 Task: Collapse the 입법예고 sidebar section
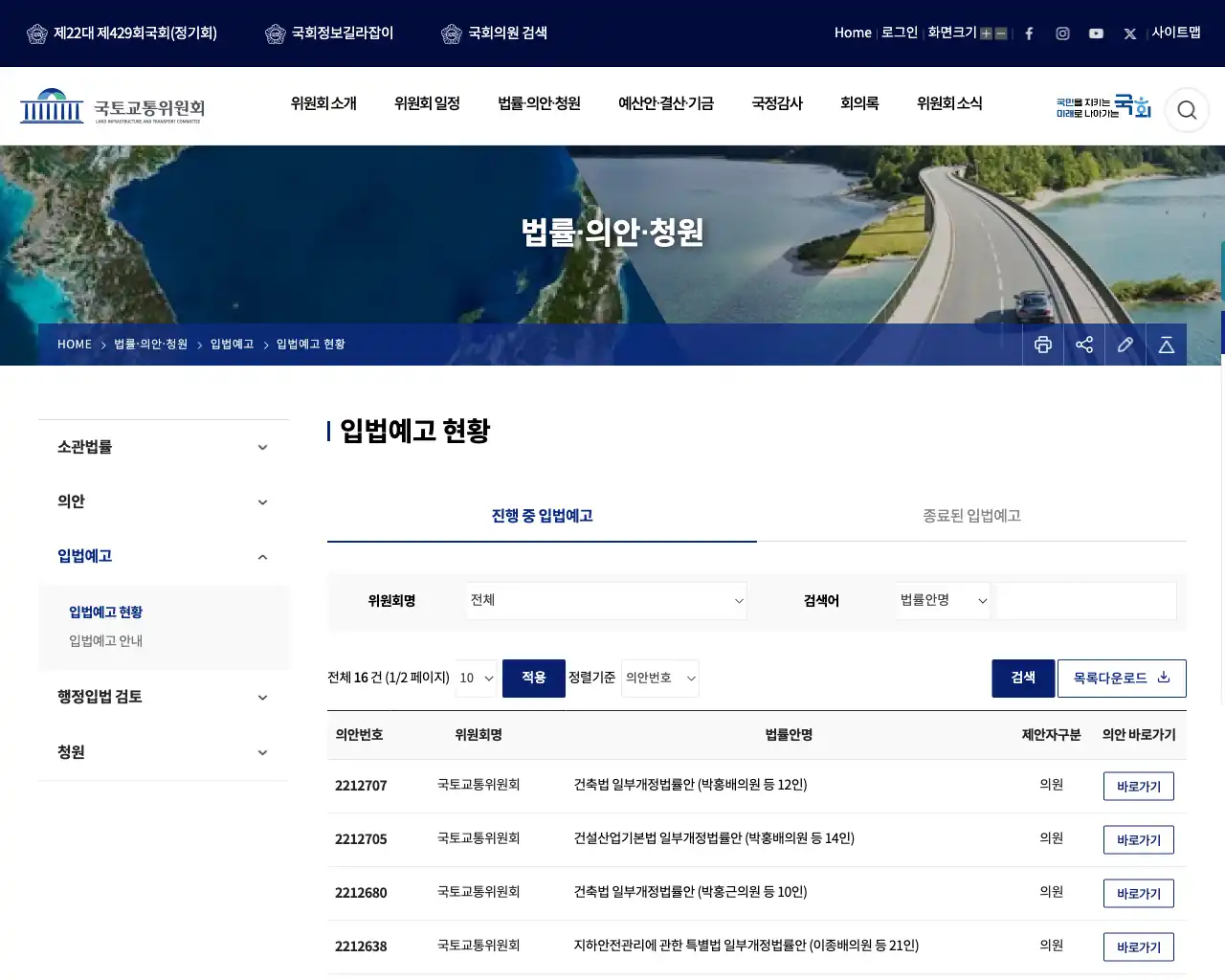163,556
